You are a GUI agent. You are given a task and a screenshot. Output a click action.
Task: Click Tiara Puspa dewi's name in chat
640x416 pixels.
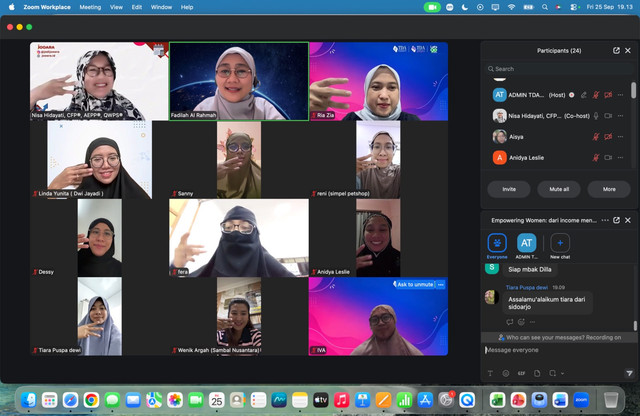click(x=527, y=287)
